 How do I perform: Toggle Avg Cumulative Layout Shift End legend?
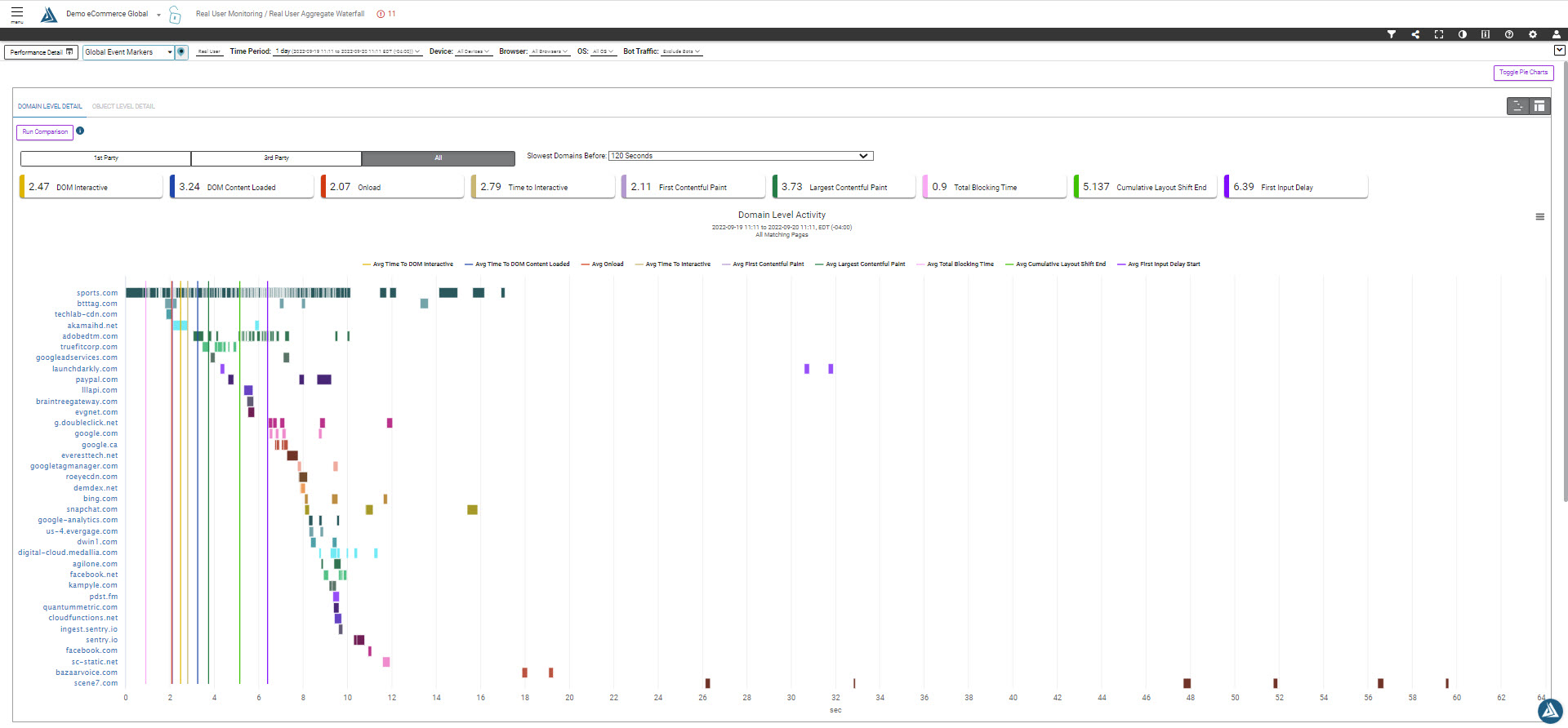[x=1055, y=264]
